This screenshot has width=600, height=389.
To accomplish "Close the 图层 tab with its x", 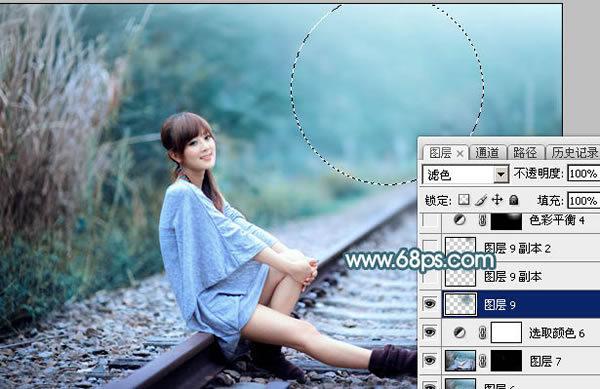I will point(460,154).
